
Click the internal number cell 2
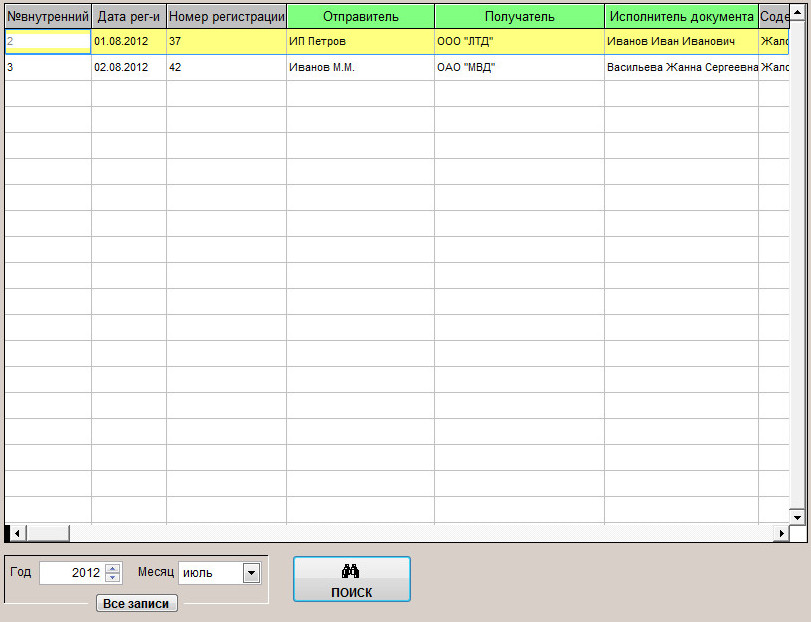tap(48, 41)
